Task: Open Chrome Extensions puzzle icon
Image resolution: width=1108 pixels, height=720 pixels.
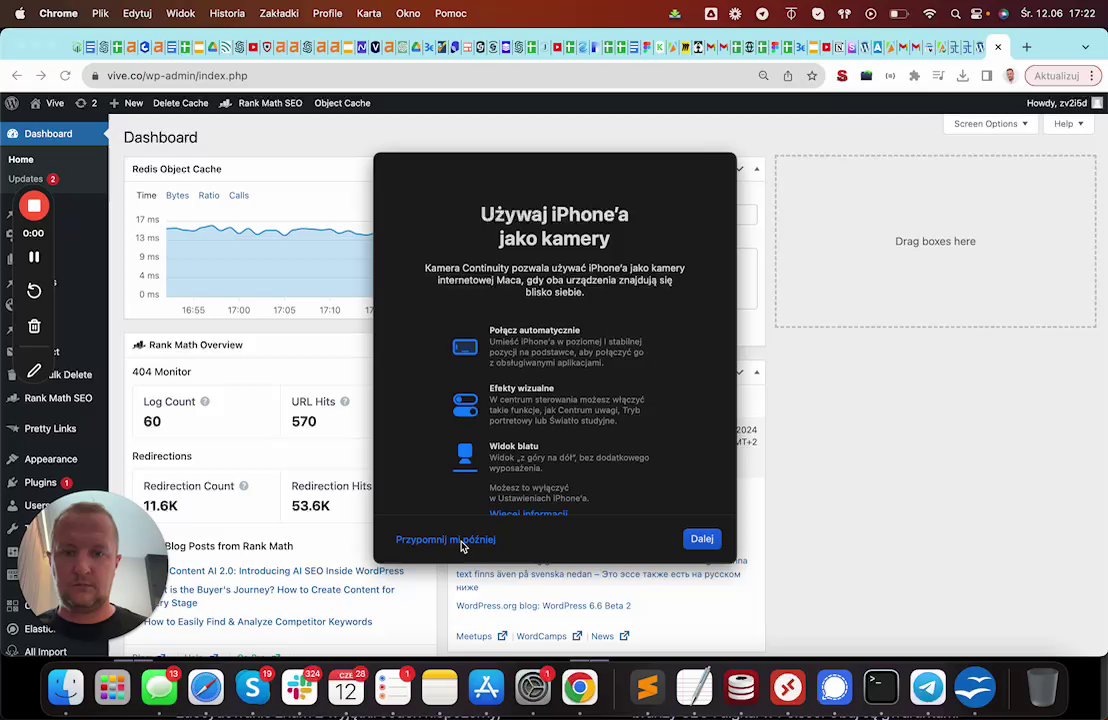Action: (x=914, y=76)
